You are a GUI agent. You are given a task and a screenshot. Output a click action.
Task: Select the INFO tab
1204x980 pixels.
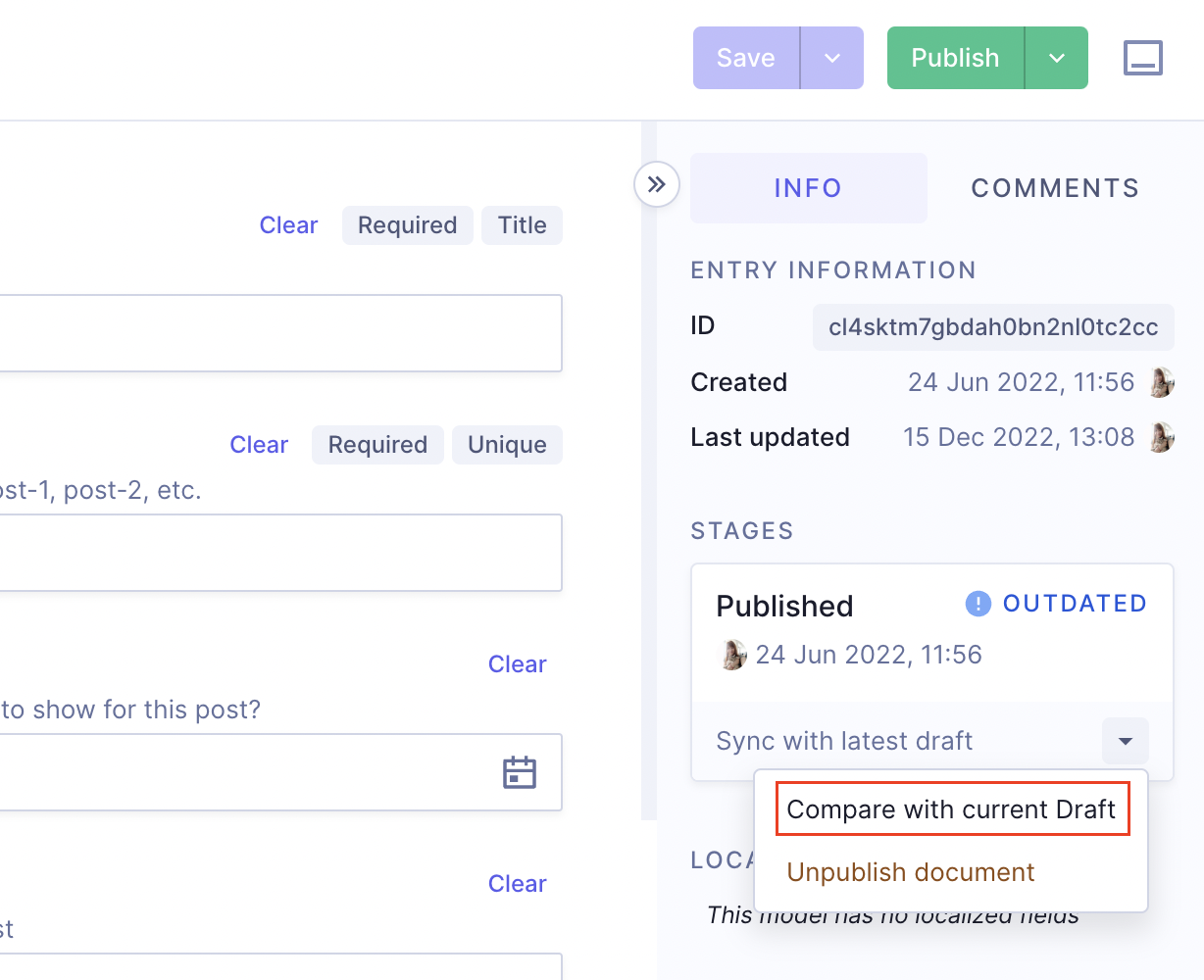[808, 188]
